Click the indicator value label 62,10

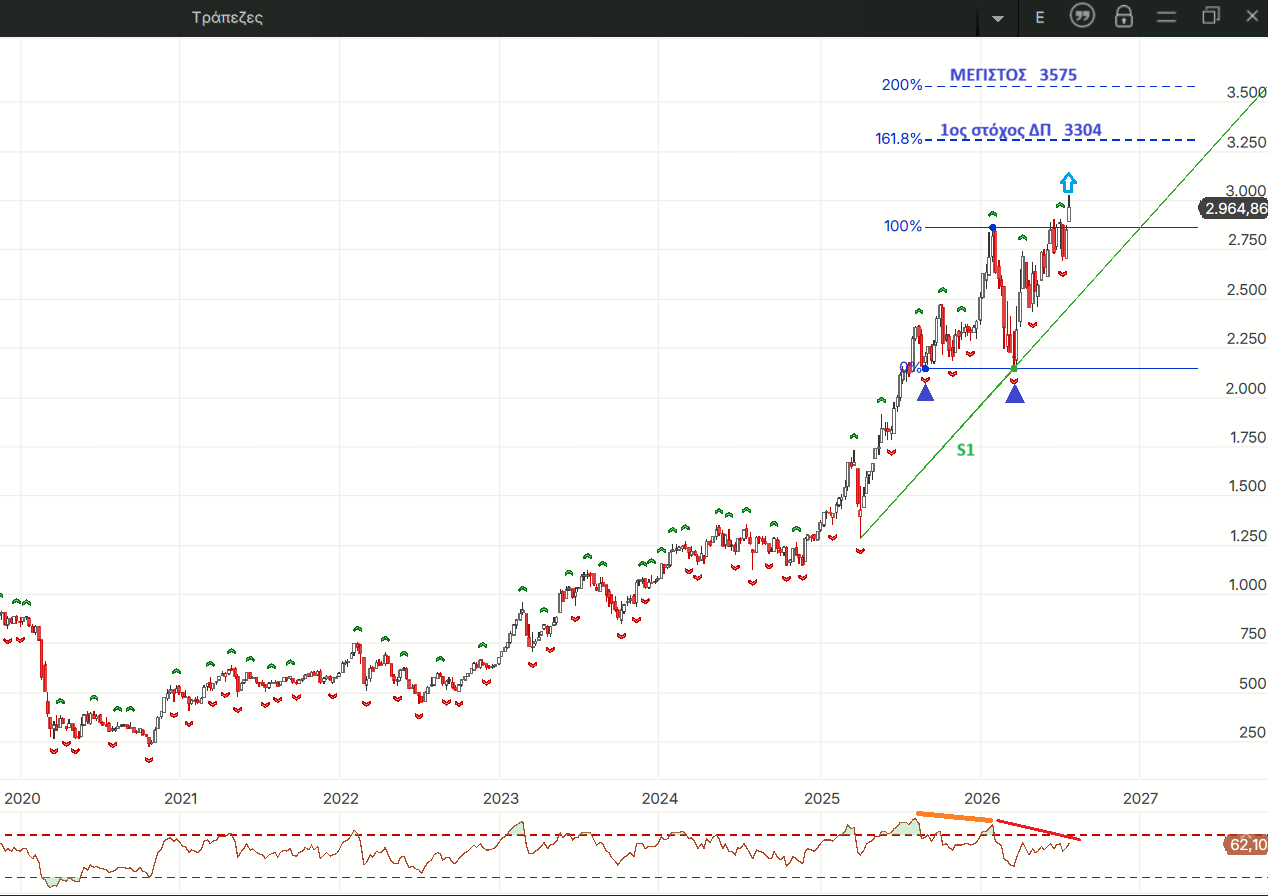(1245, 845)
